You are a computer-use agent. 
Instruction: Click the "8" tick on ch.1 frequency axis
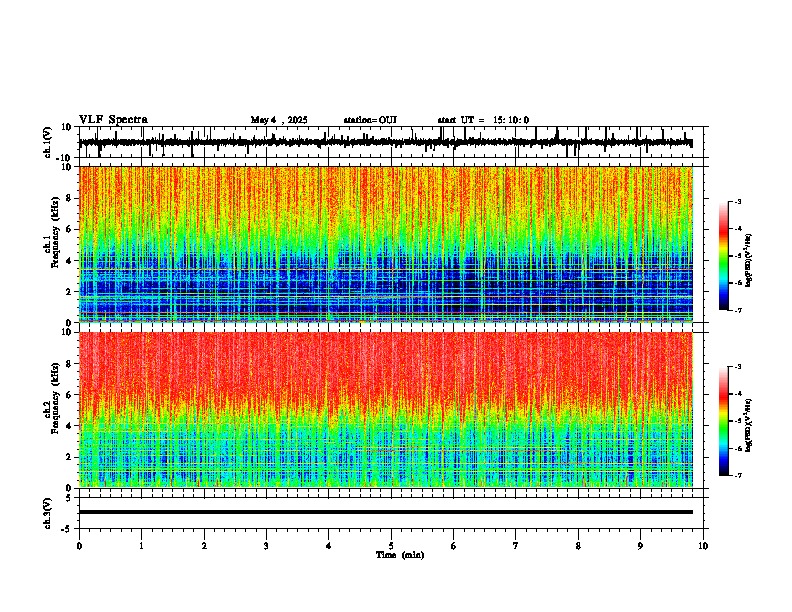pyautogui.click(x=69, y=198)
